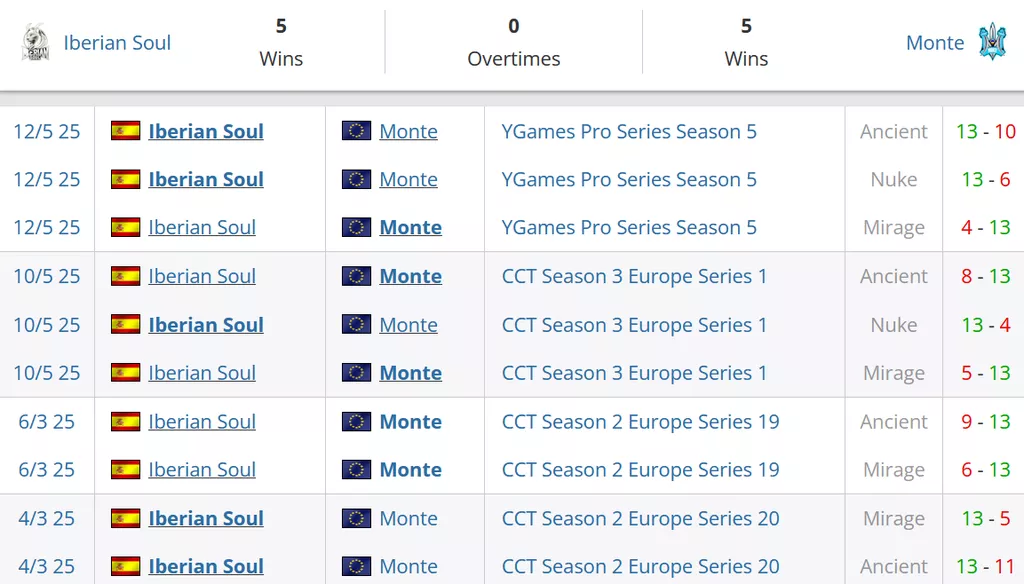The height and width of the screenshot is (584, 1024).
Task: Click the Iberian Soul team logo in header
Action: (35, 42)
